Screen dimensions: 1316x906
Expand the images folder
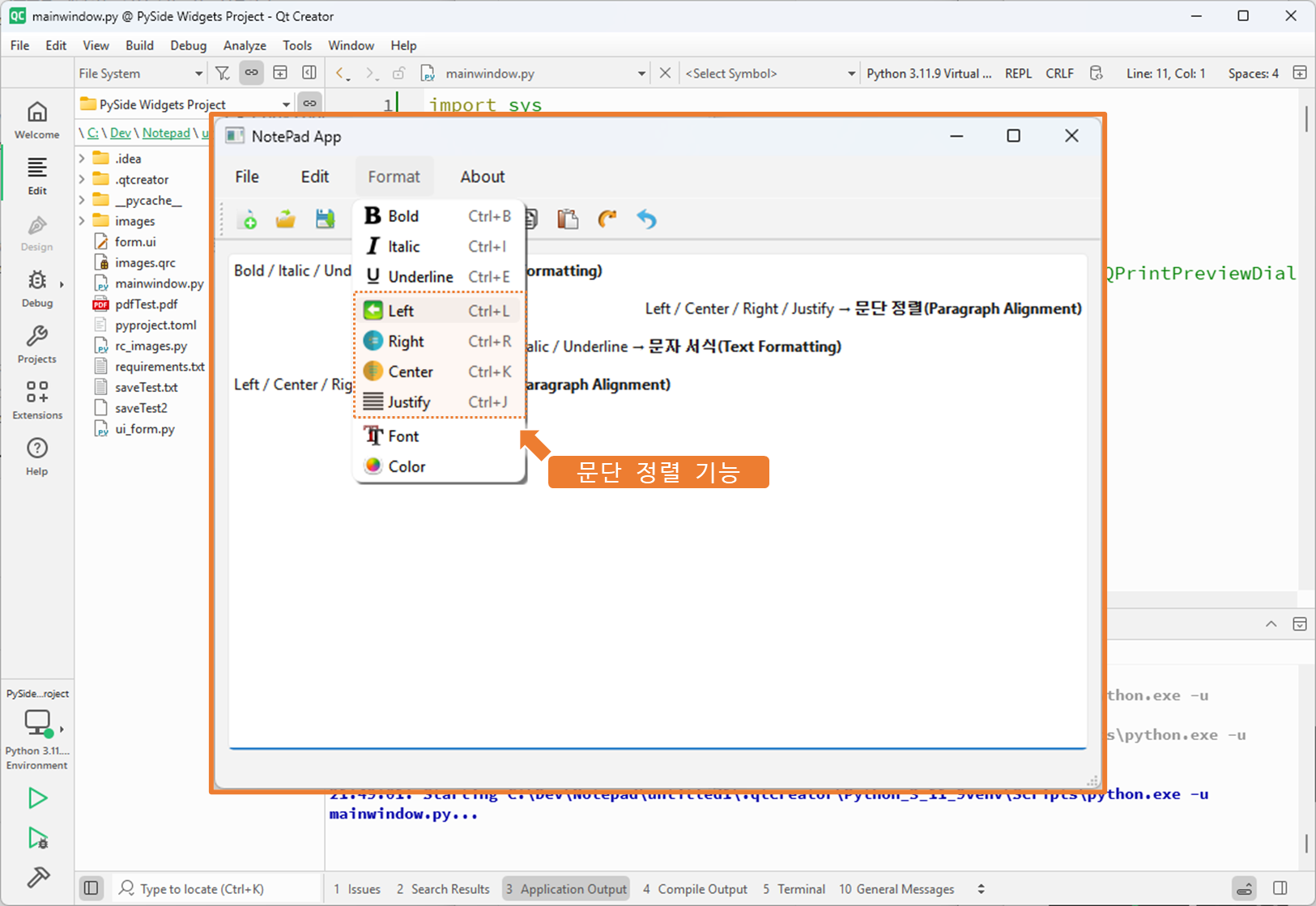tap(82, 220)
